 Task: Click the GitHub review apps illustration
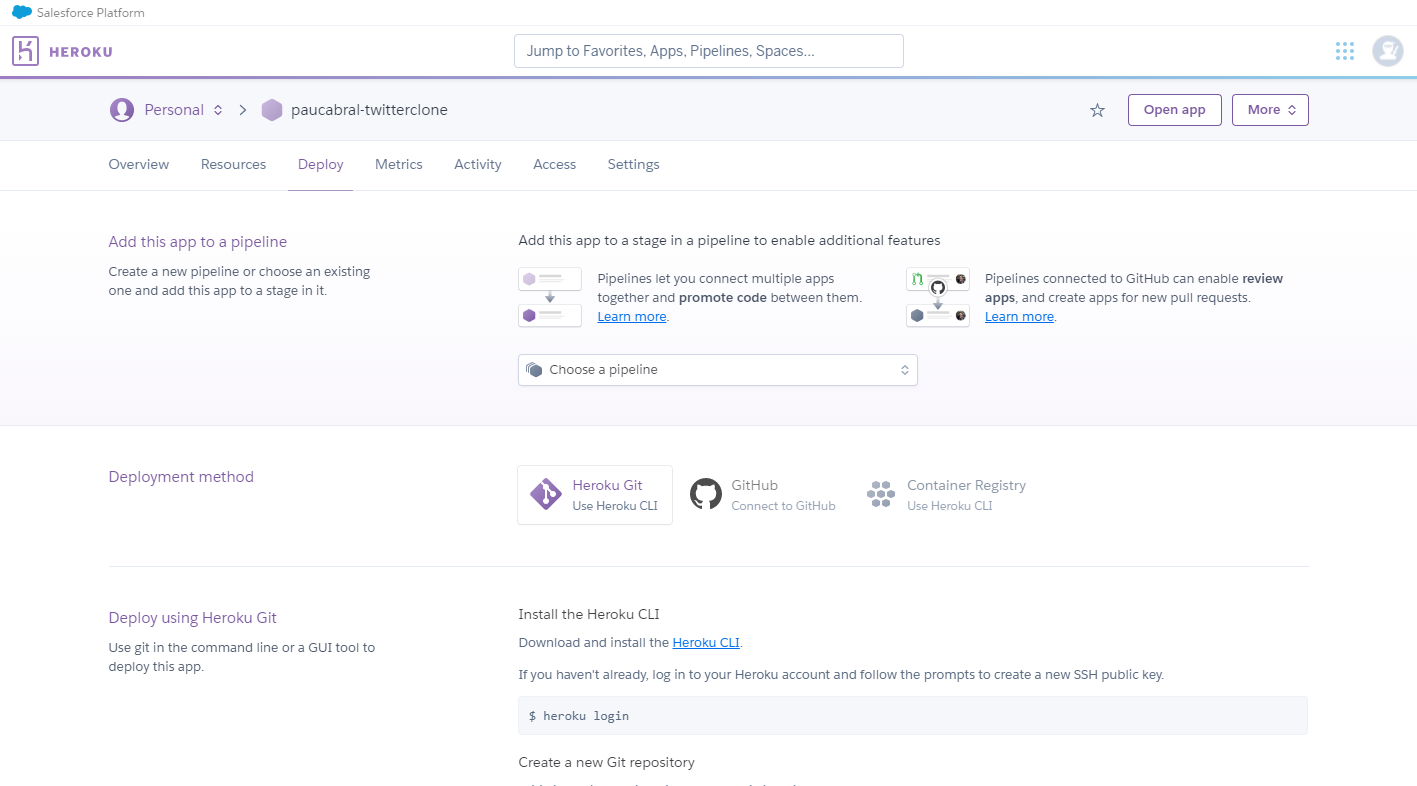(938, 297)
